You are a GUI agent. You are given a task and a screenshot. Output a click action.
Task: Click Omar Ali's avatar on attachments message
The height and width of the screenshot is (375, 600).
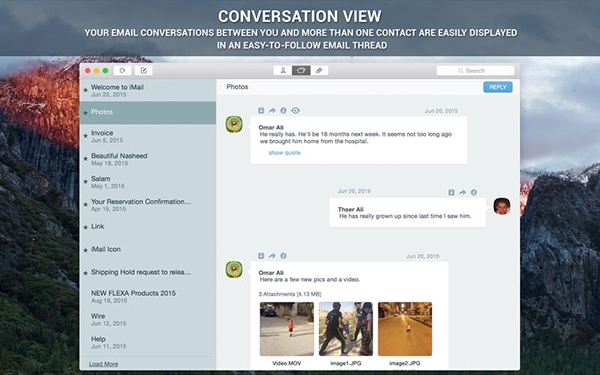(234, 270)
